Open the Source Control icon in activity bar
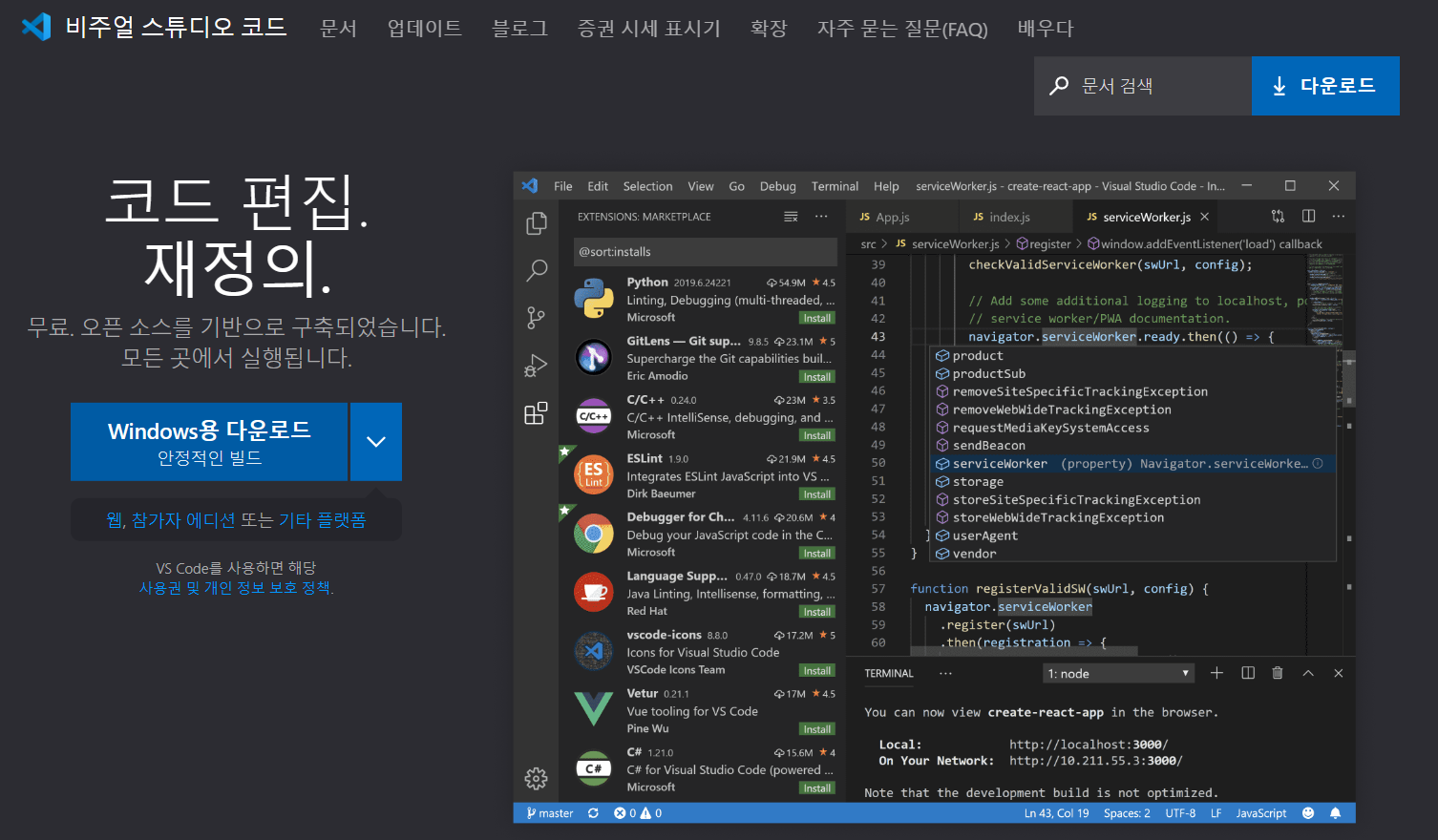The image size is (1438, 840). pyautogui.click(x=537, y=318)
